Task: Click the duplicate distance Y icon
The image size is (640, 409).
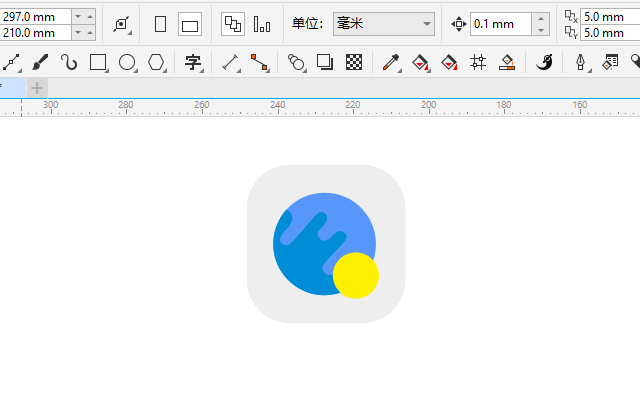Action: pyautogui.click(x=571, y=32)
